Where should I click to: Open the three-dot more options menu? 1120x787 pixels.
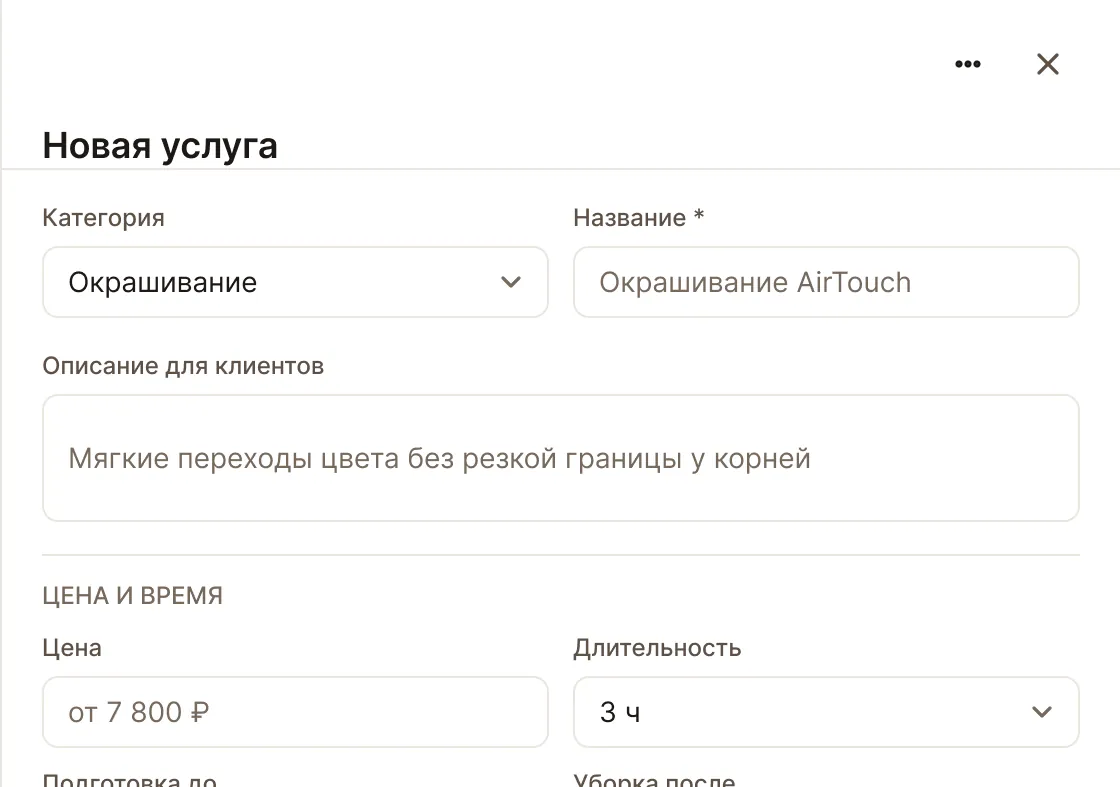click(968, 64)
